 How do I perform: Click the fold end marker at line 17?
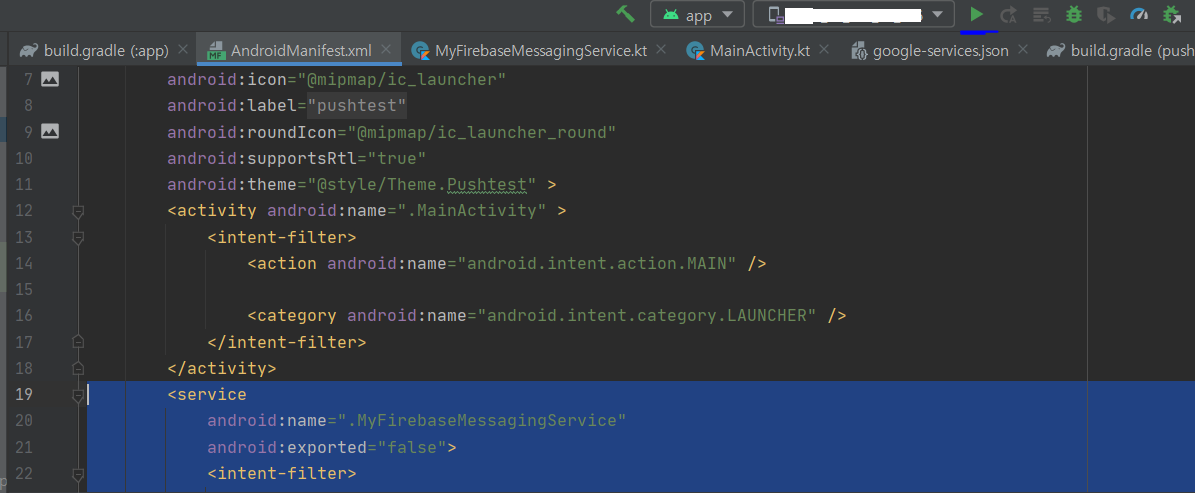click(x=77, y=342)
